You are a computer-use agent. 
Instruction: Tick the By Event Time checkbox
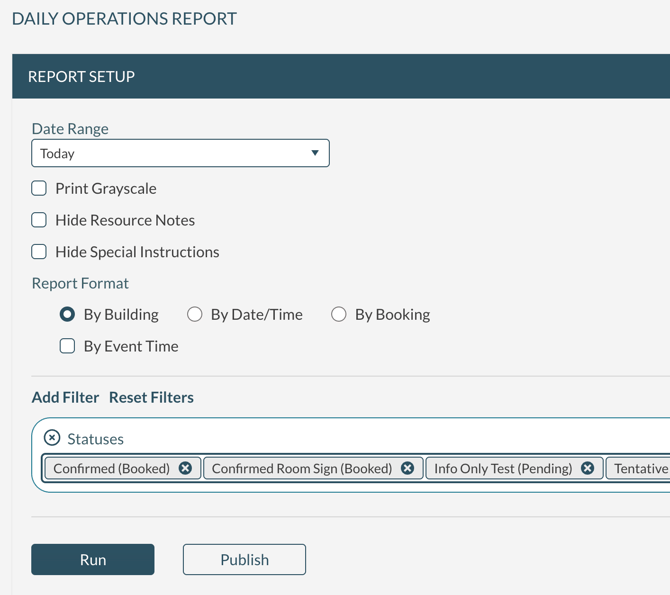click(67, 346)
